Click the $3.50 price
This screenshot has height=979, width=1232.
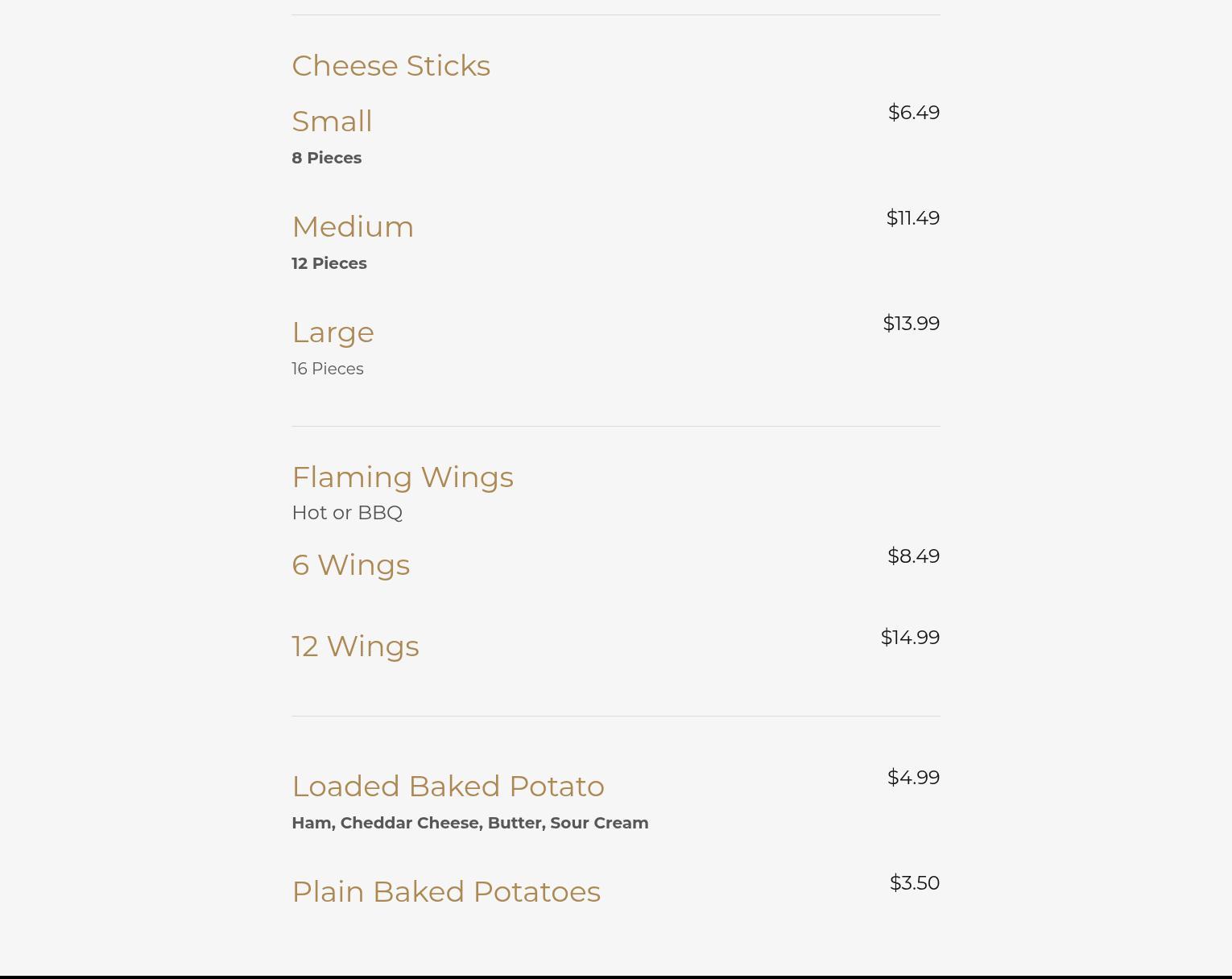click(914, 883)
